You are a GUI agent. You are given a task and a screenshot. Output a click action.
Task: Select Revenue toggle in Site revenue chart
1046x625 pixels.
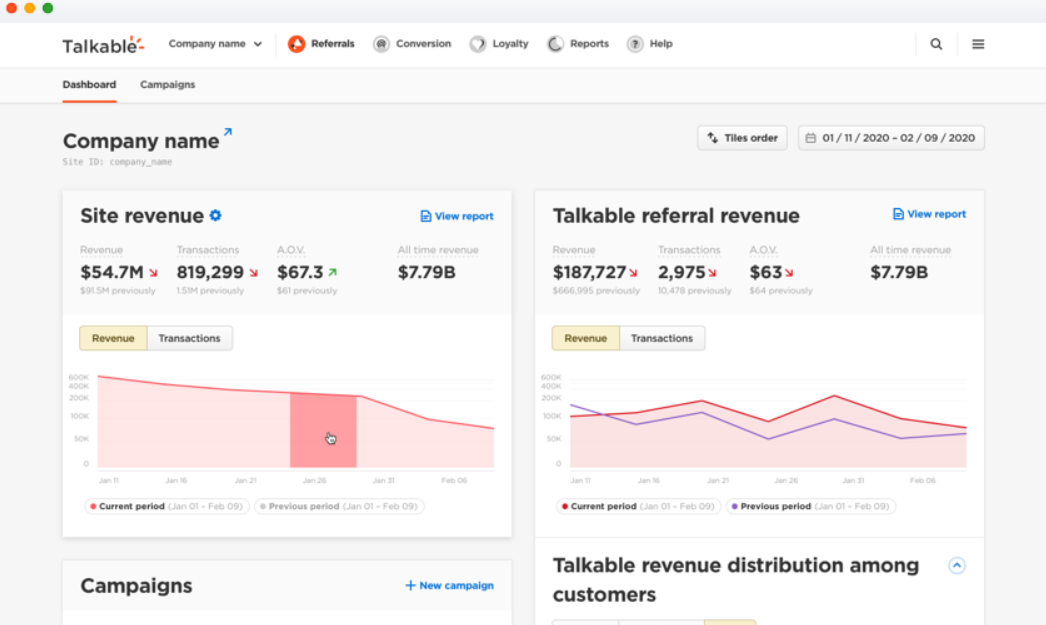(x=113, y=338)
